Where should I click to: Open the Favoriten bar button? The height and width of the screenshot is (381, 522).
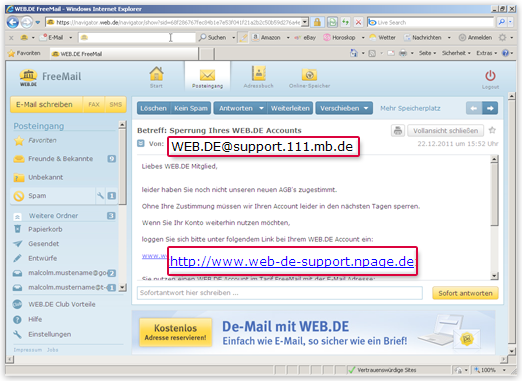click(24, 53)
